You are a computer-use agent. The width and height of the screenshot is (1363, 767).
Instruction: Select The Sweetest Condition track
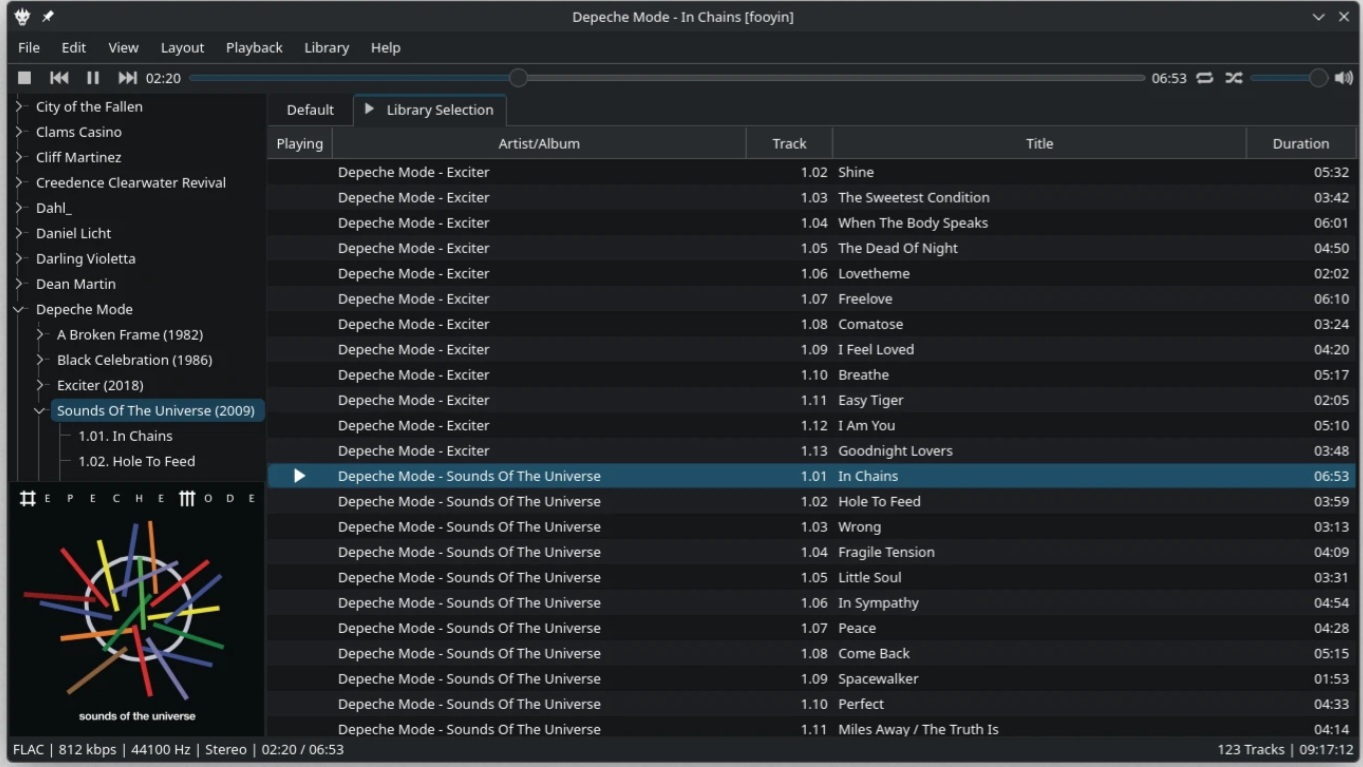(x=811, y=197)
